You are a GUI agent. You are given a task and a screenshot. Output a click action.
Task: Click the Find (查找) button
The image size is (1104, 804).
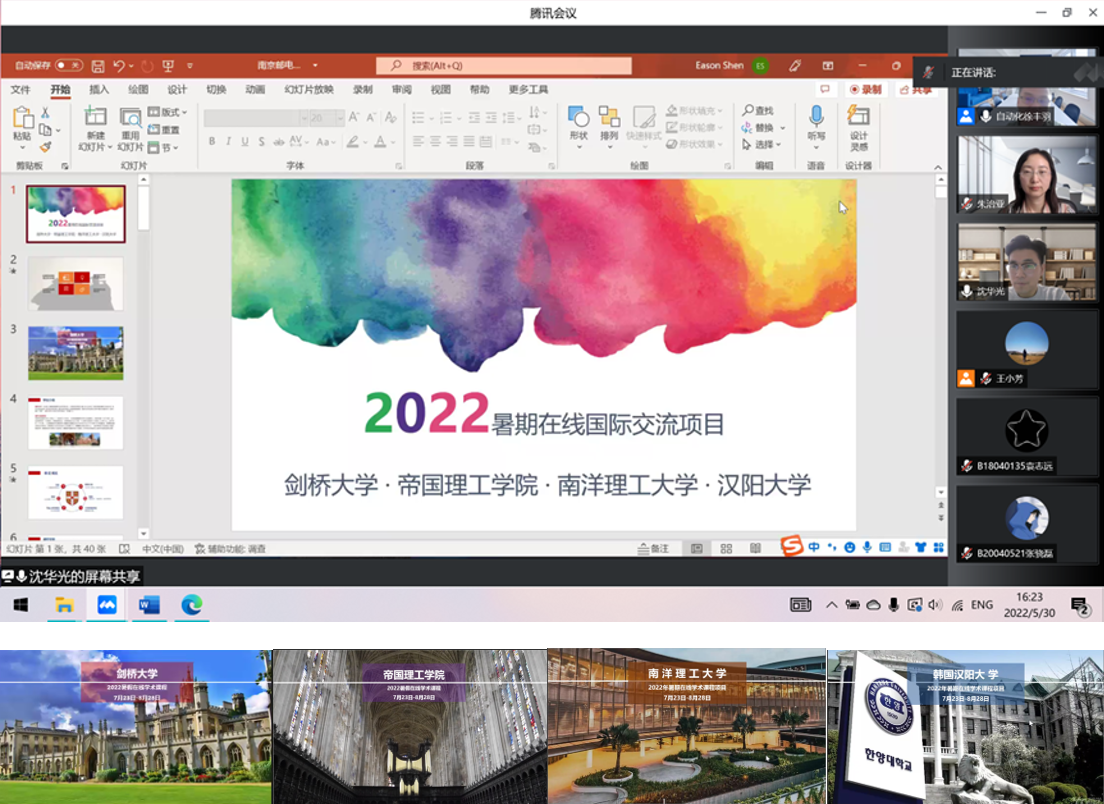tap(758, 110)
